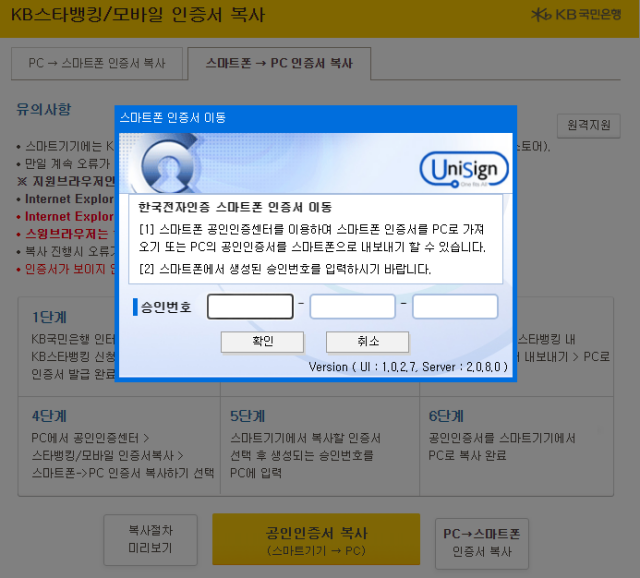Click 한국전자인증 스마트폰 인증서 이동 heading
Screen dimensions: 640x578
235,207
